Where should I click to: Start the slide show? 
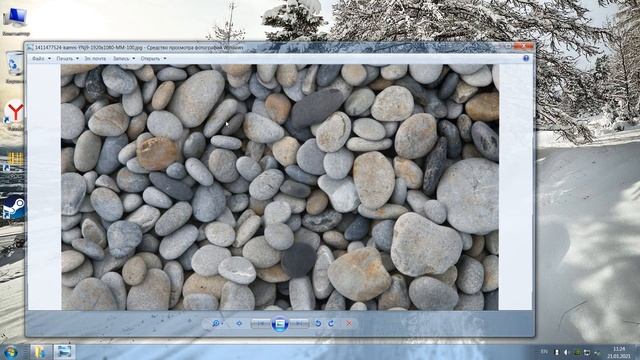click(280, 324)
